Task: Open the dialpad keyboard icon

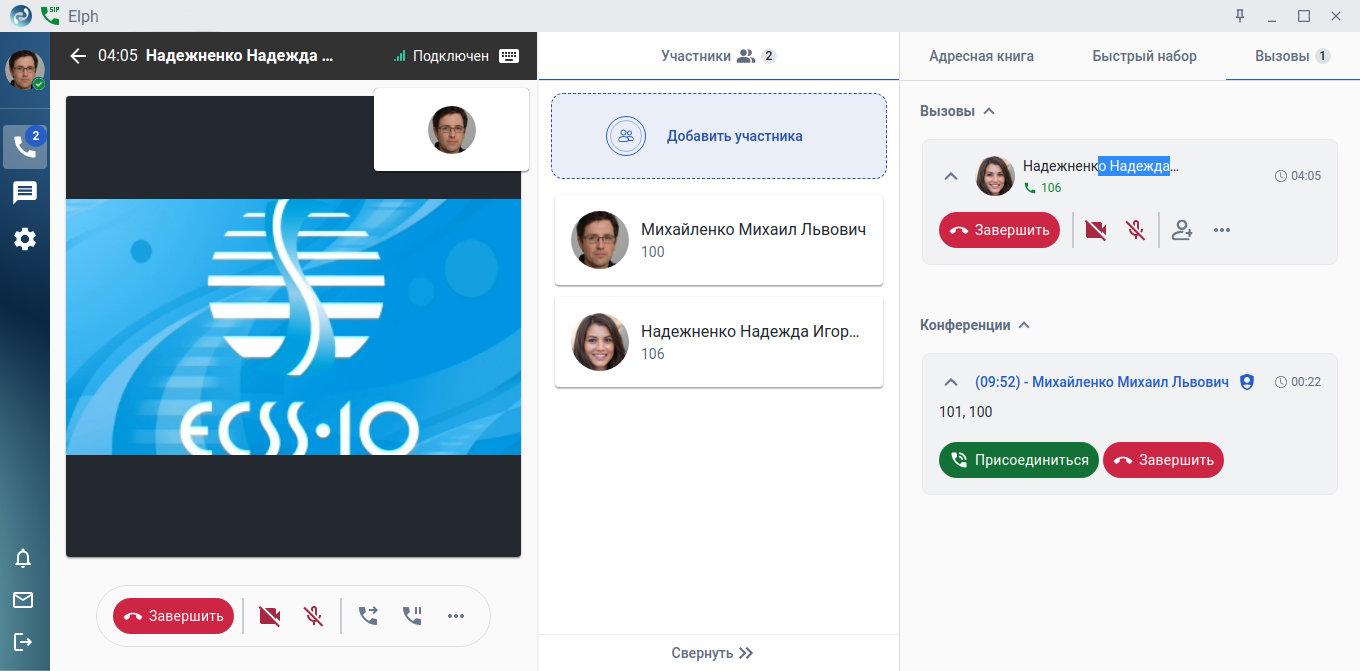Action: [509, 56]
